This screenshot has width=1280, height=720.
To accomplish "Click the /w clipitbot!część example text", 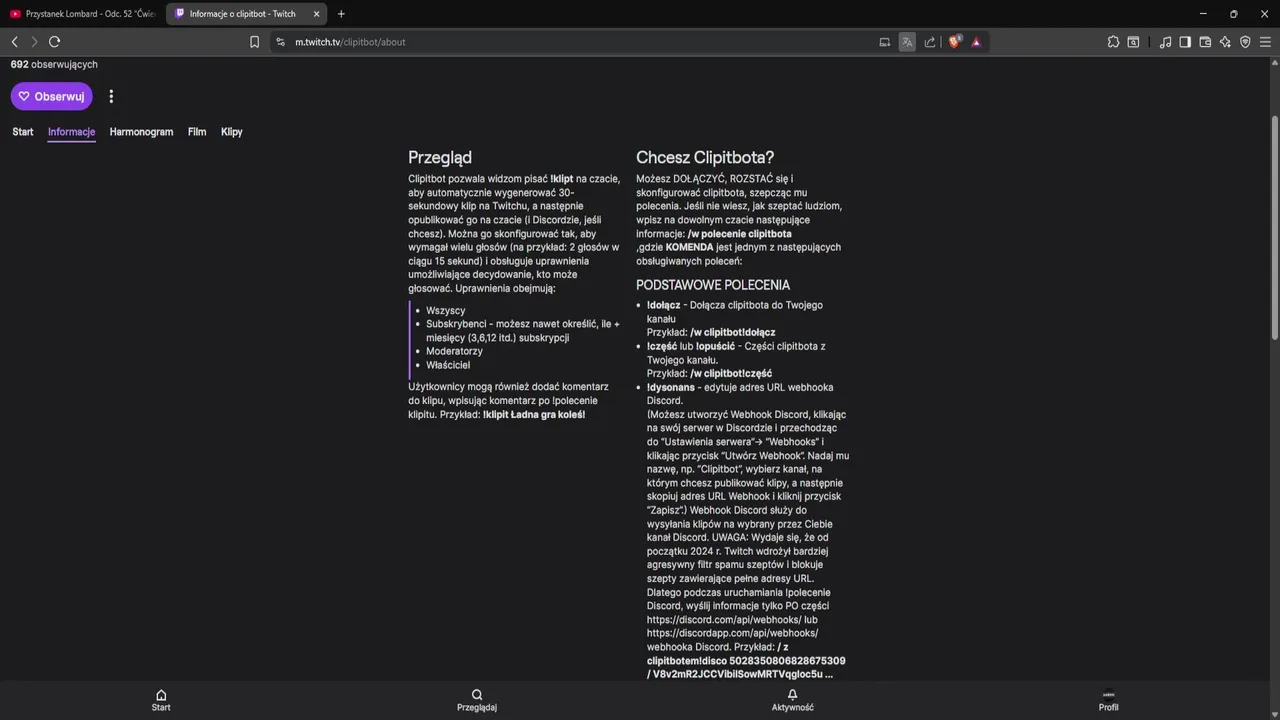I will point(731,373).
